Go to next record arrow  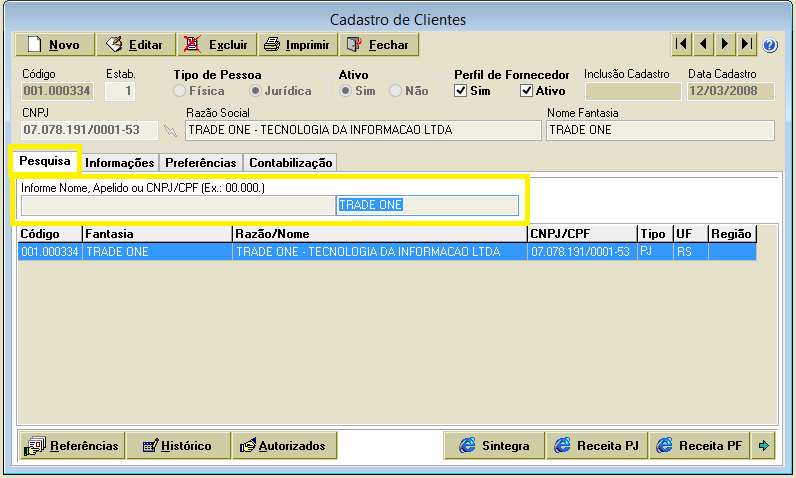point(725,45)
